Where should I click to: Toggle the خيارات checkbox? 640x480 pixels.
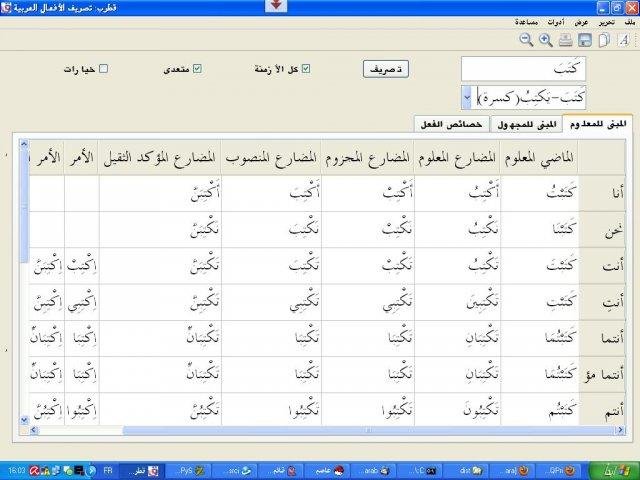pos(103,69)
